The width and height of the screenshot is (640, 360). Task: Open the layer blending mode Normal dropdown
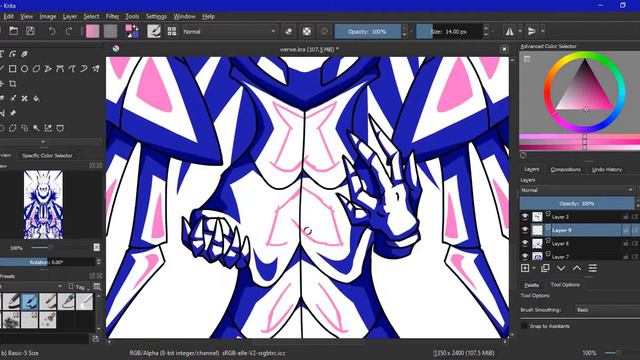coord(577,190)
